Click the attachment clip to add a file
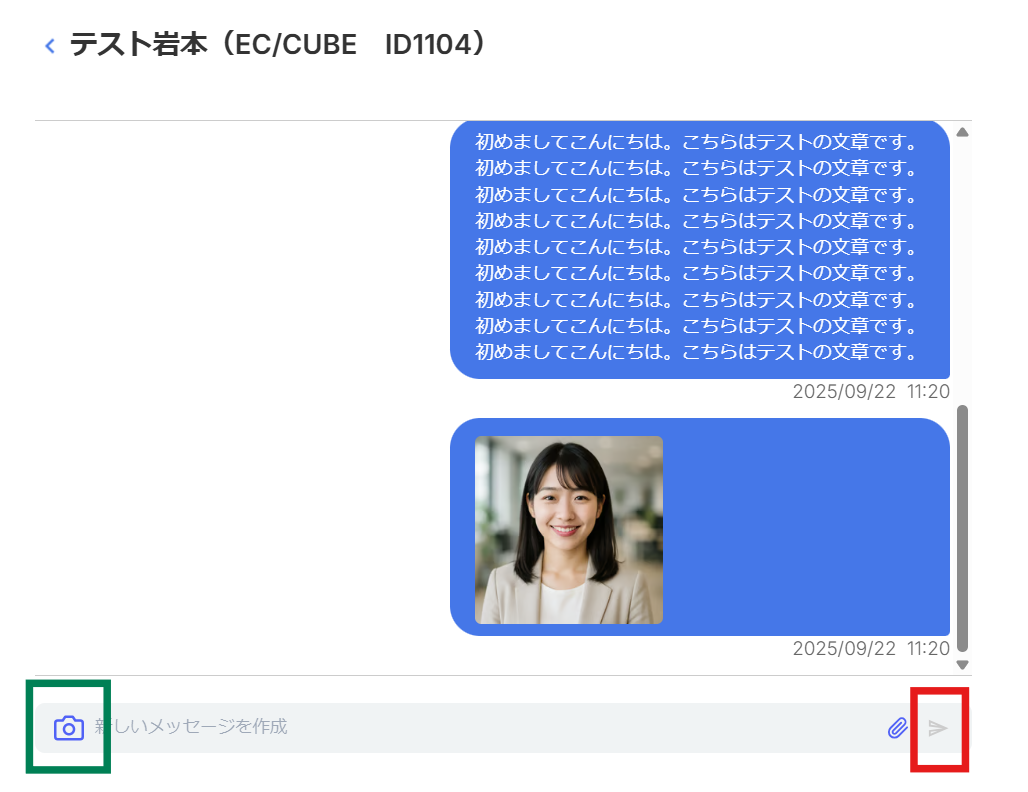Image resolution: width=1028 pixels, height=792 pixels. coord(898,727)
